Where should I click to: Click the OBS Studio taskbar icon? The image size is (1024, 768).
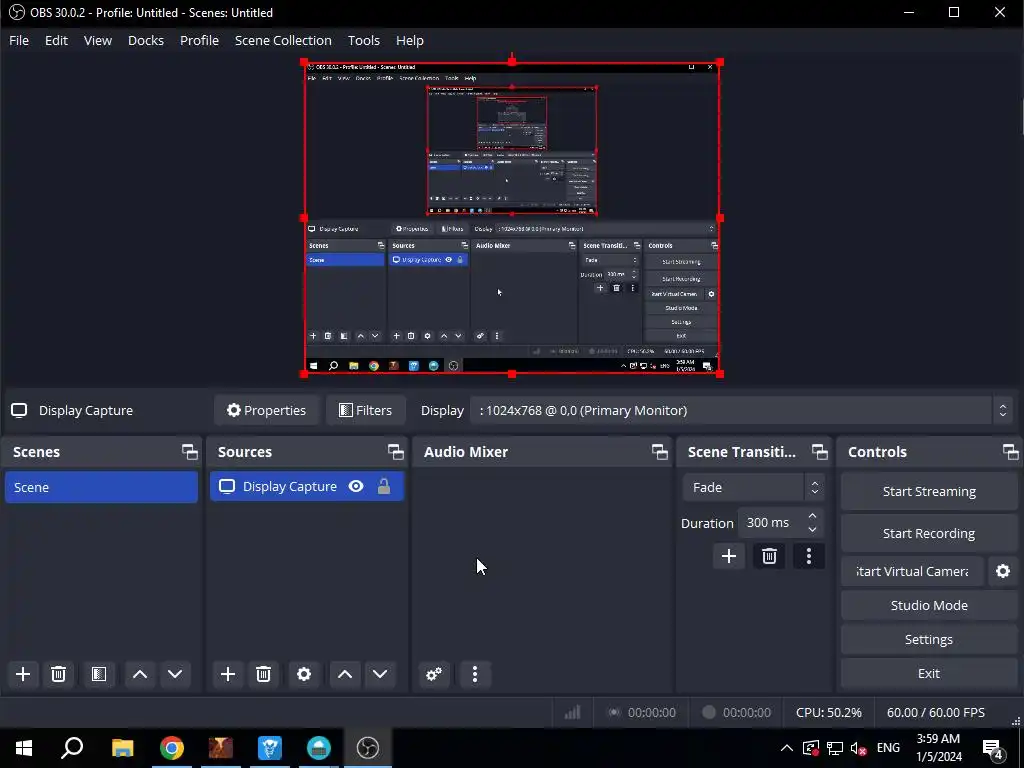tap(368, 748)
